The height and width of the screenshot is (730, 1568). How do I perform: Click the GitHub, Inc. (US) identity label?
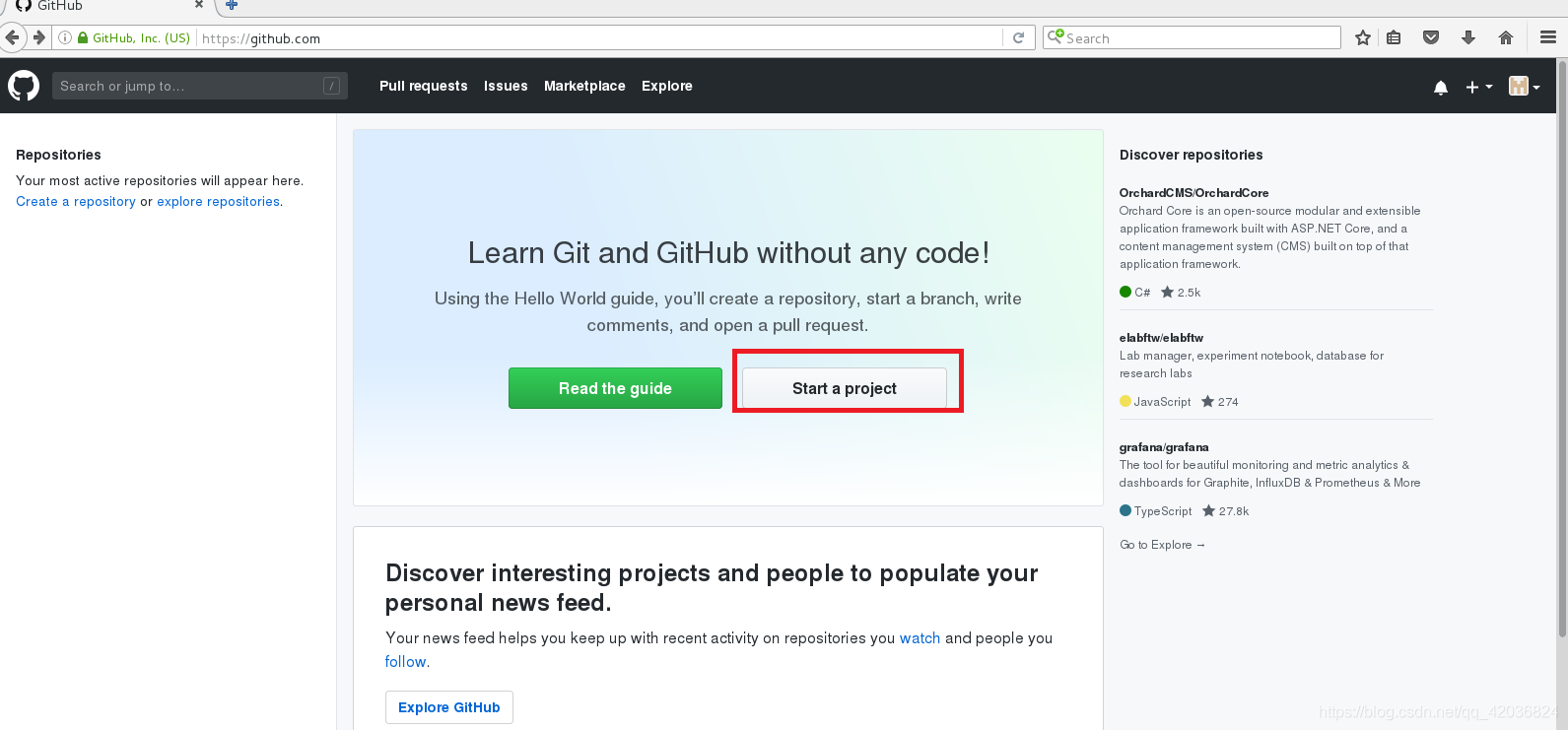click(x=141, y=37)
